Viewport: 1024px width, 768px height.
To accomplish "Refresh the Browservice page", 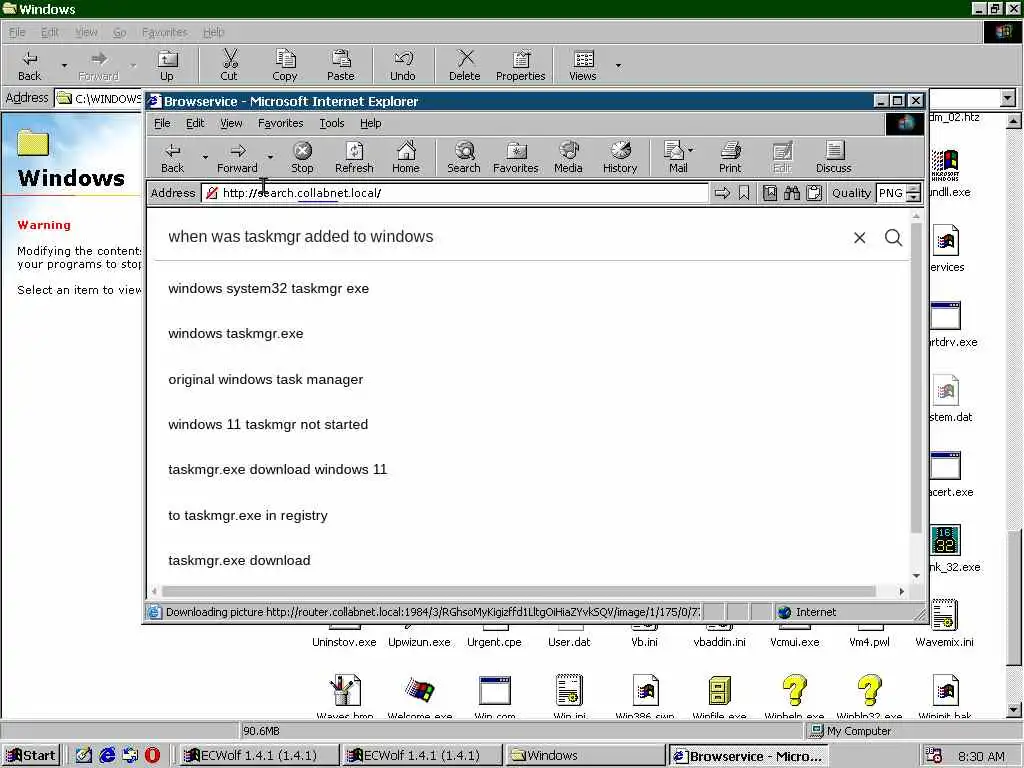I will [x=354, y=157].
